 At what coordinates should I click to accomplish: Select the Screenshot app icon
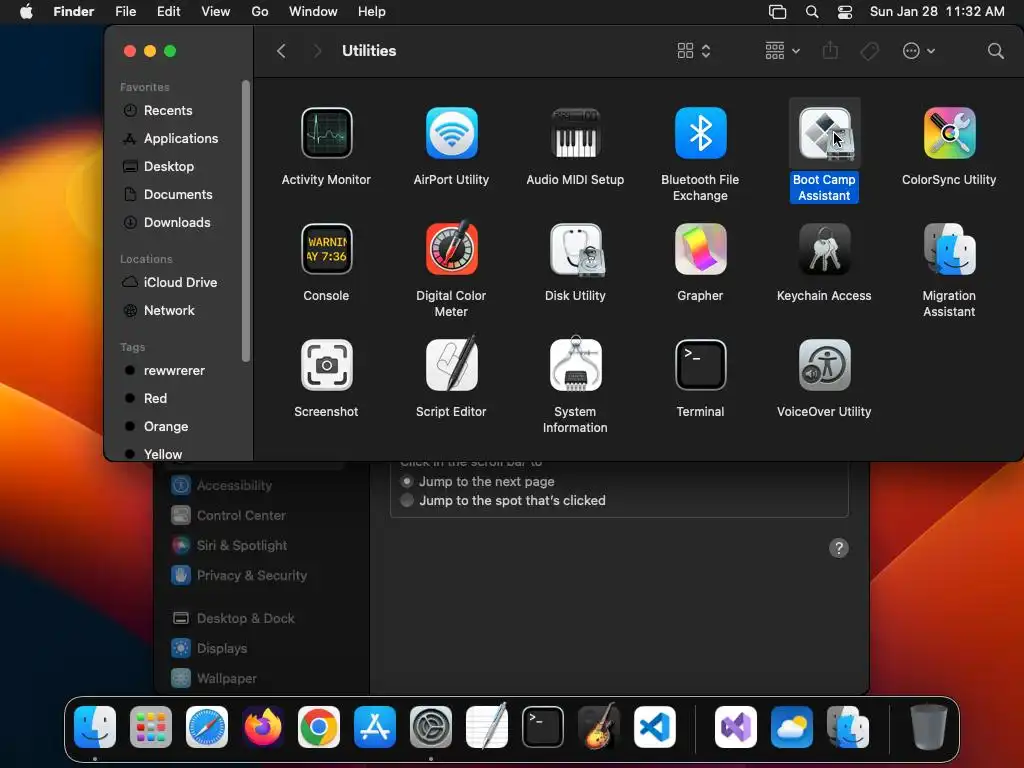point(327,365)
